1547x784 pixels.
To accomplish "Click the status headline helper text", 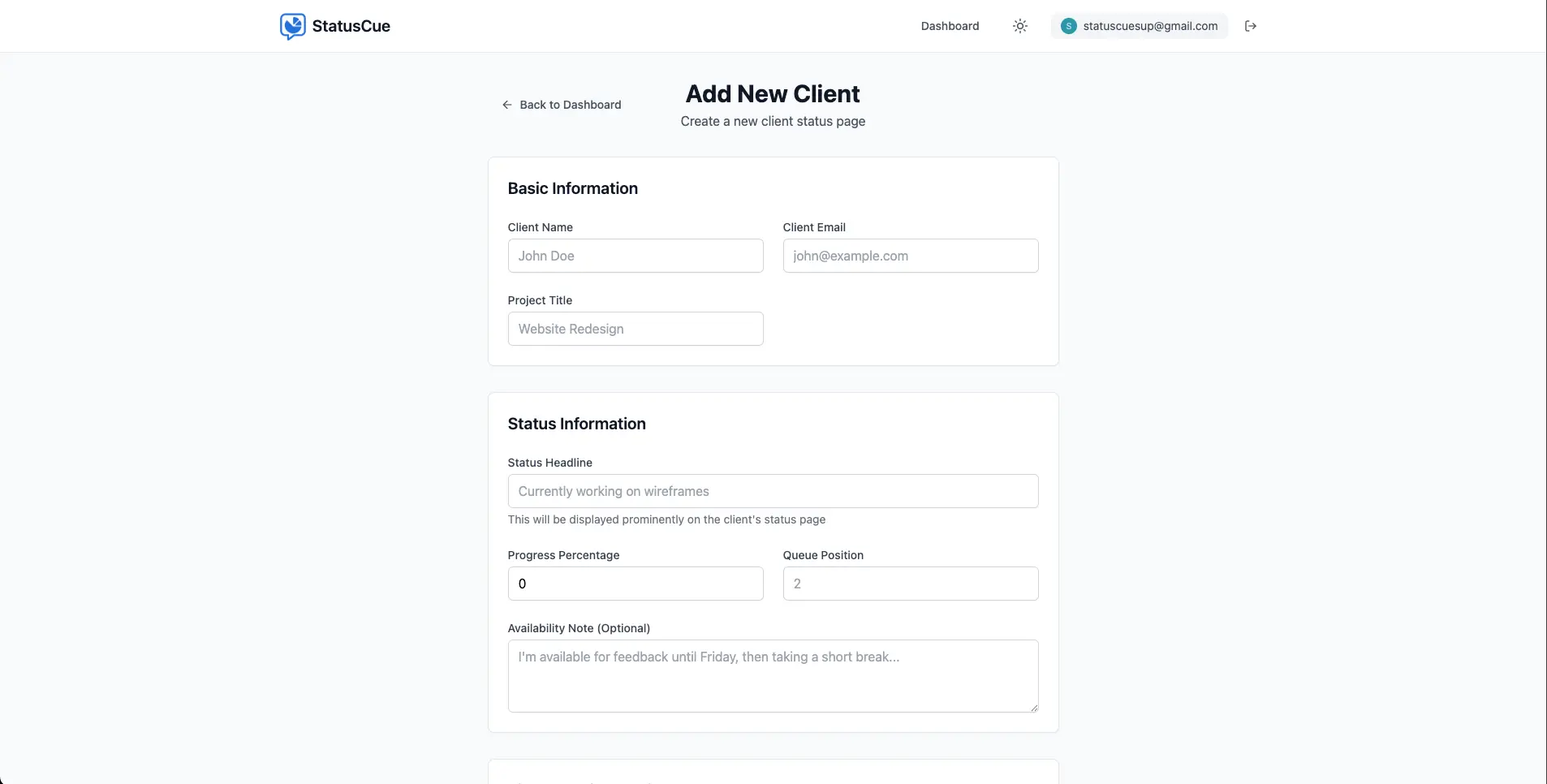I will pos(666,519).
